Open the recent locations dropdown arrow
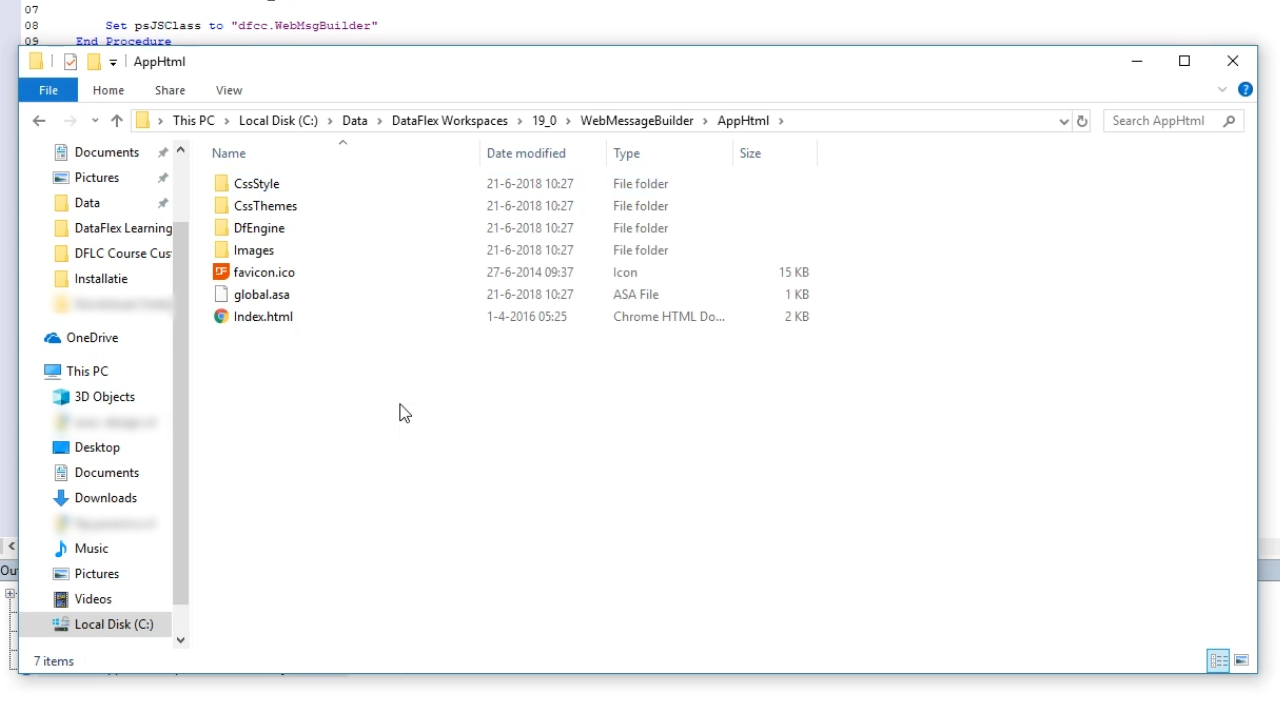Viewport: 1280px width, 720px height. tap(95, 121)
